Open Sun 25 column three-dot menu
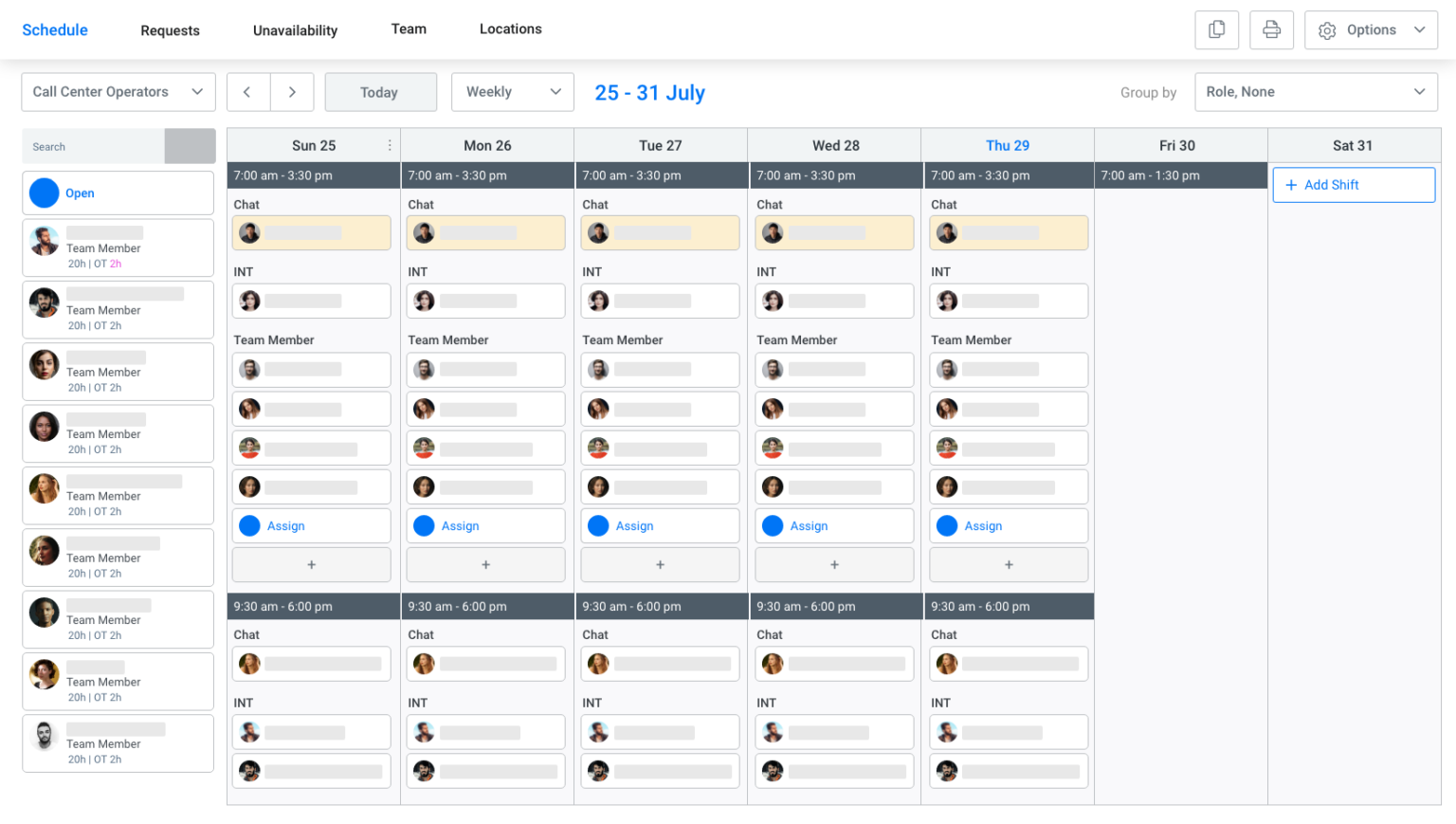The width and height of the screenshot is (1456, 824). (390, 145)
